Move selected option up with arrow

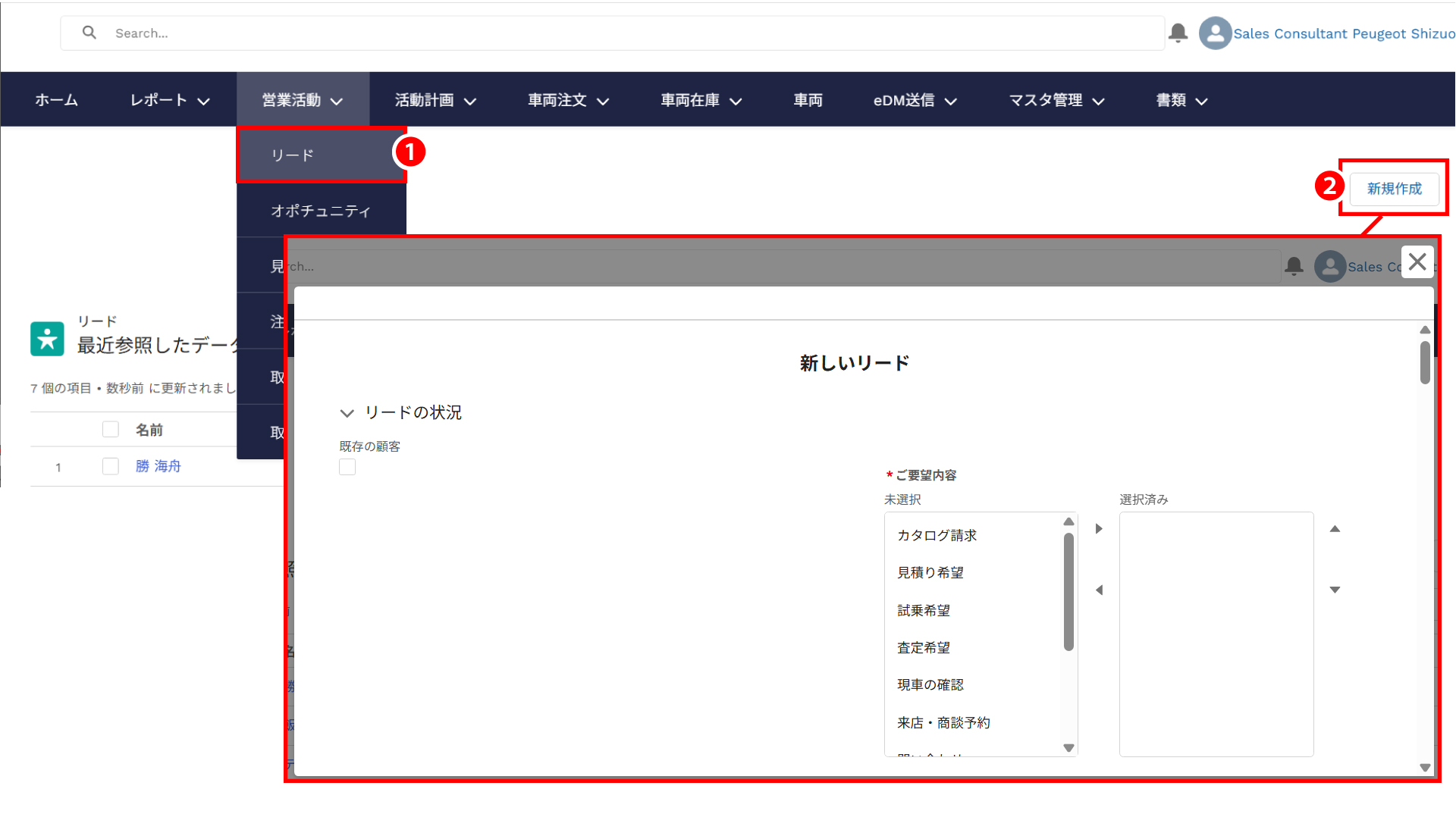[x=1335, y=529]
